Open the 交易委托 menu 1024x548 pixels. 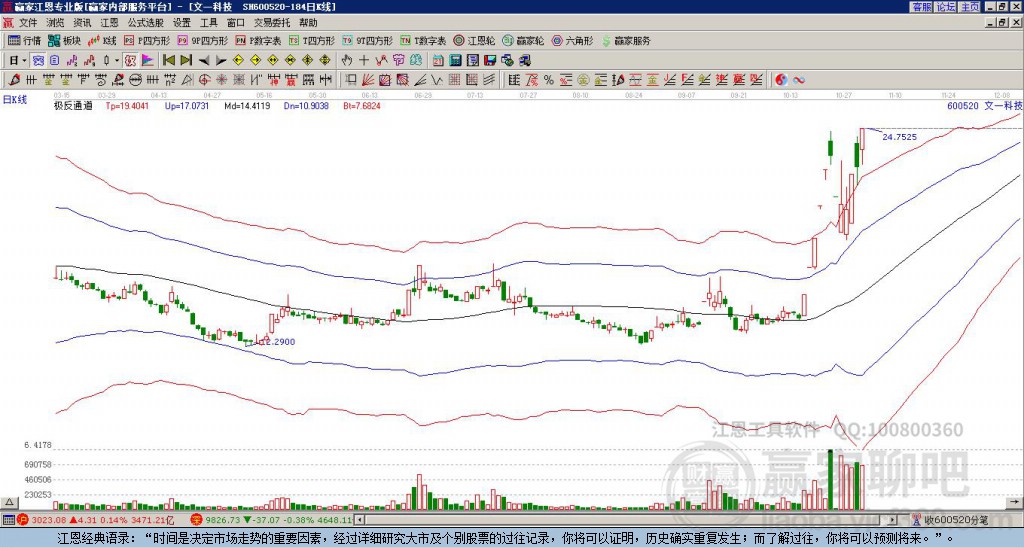272,23
